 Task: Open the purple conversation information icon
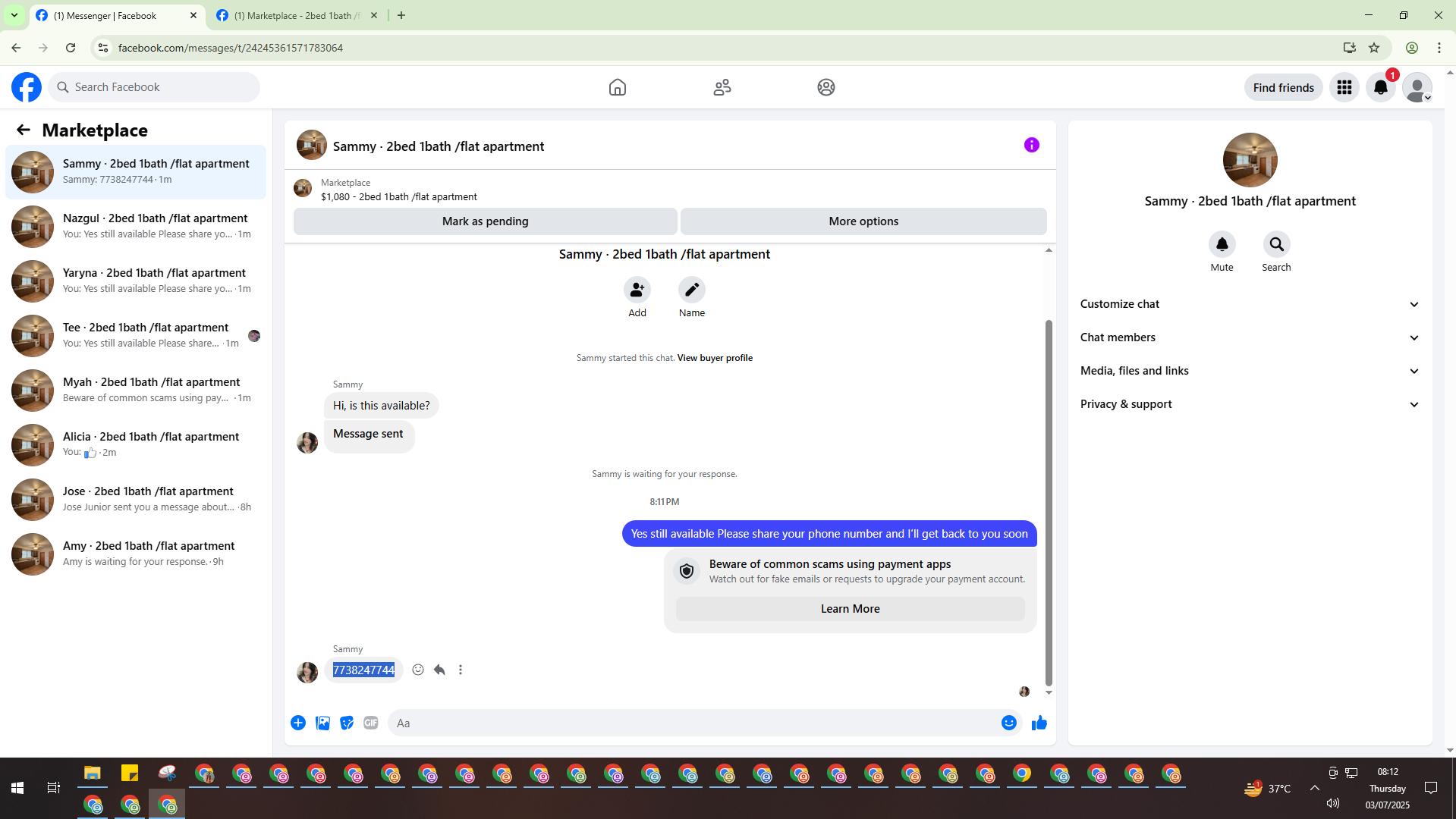point(1031,145)
